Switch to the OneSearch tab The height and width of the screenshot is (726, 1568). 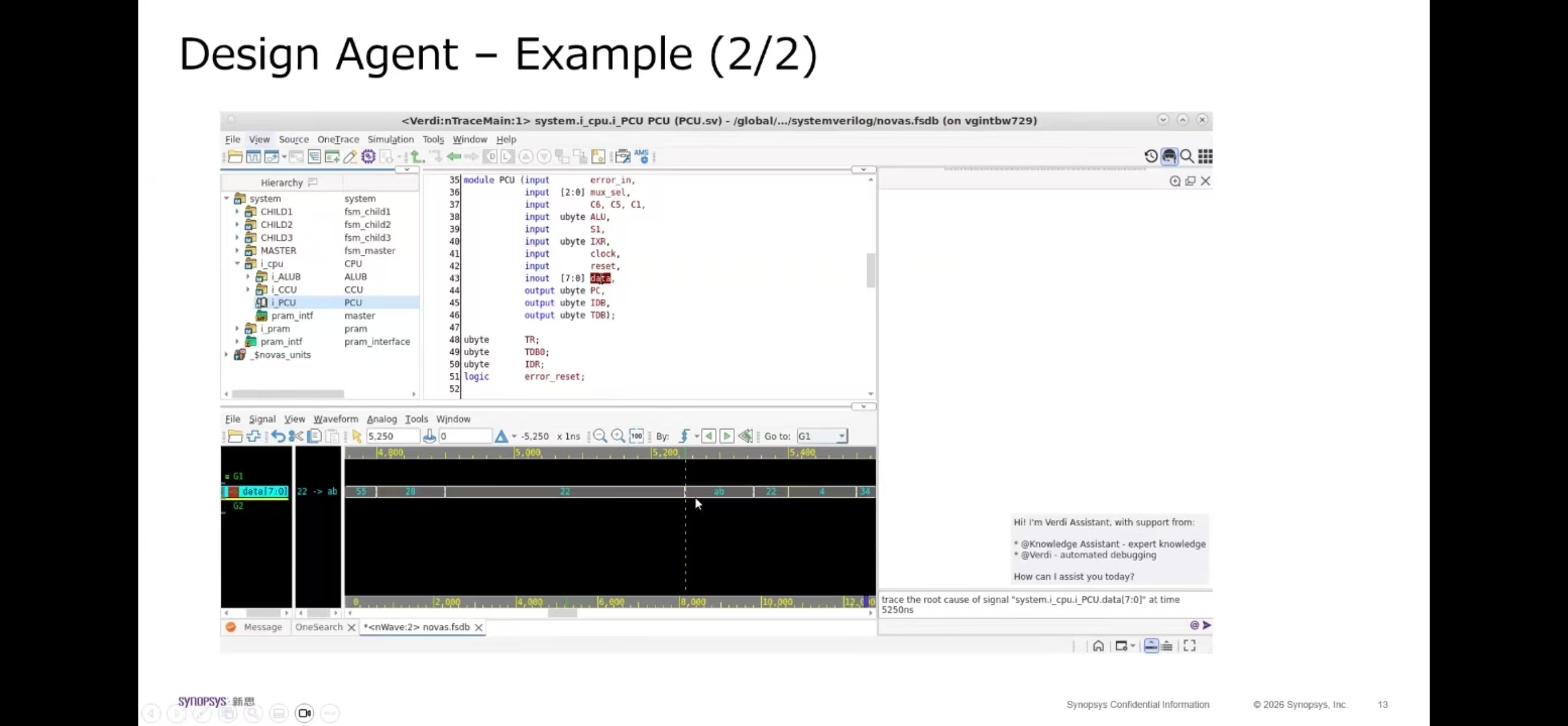(318, 627)
